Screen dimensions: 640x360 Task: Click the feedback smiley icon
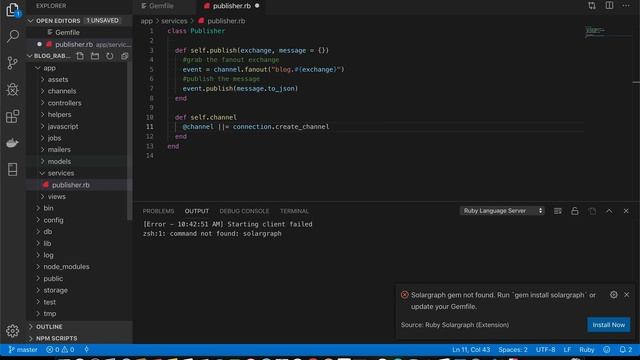(607, 350)
